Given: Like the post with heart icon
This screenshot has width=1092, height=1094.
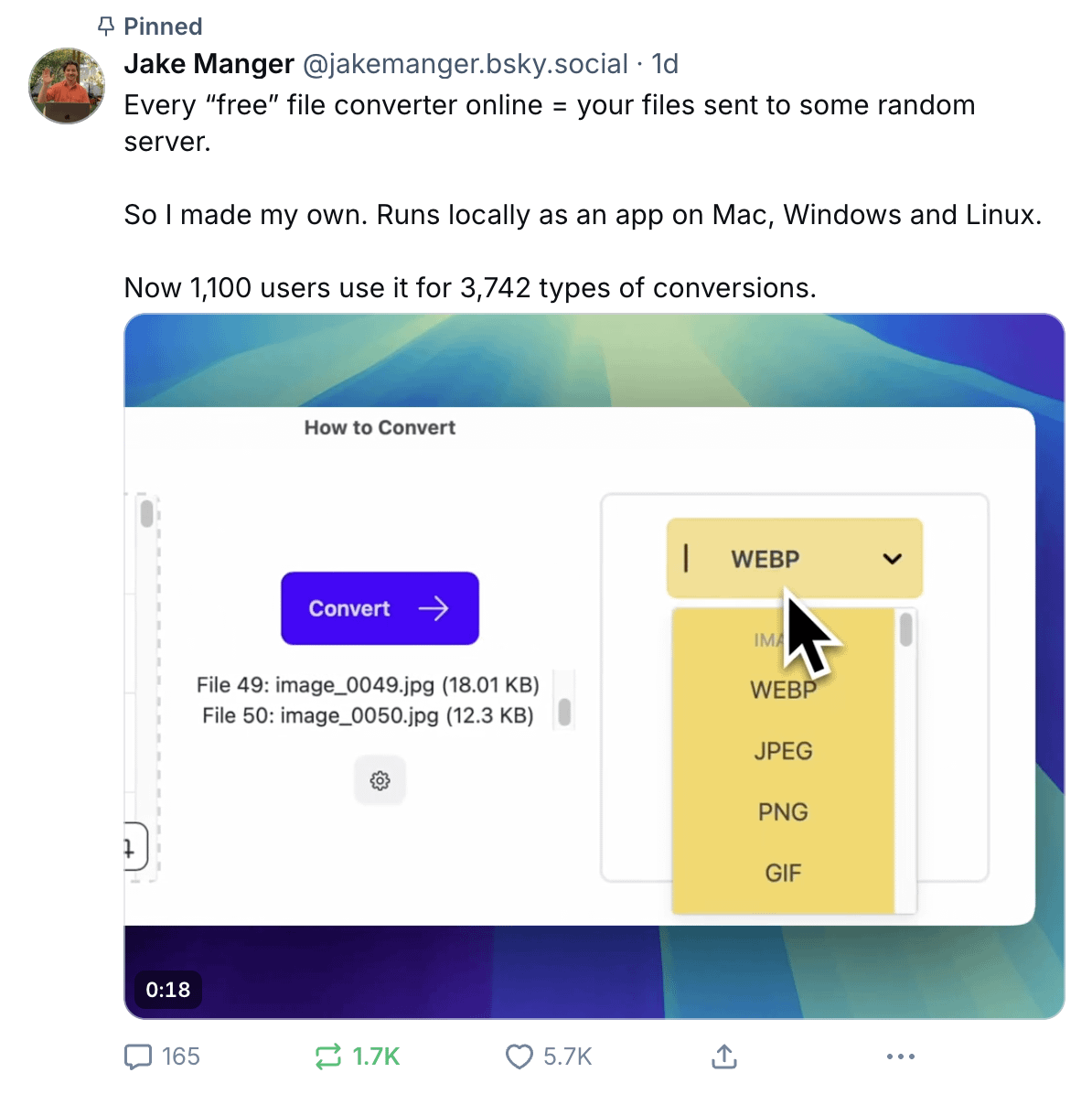Looking at the screenshot, I should point(519,1056).
